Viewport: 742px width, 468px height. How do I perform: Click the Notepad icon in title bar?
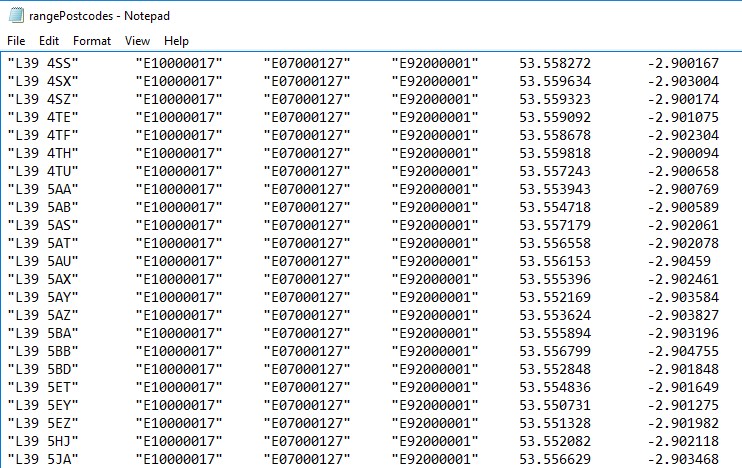[x=16, y=16]
